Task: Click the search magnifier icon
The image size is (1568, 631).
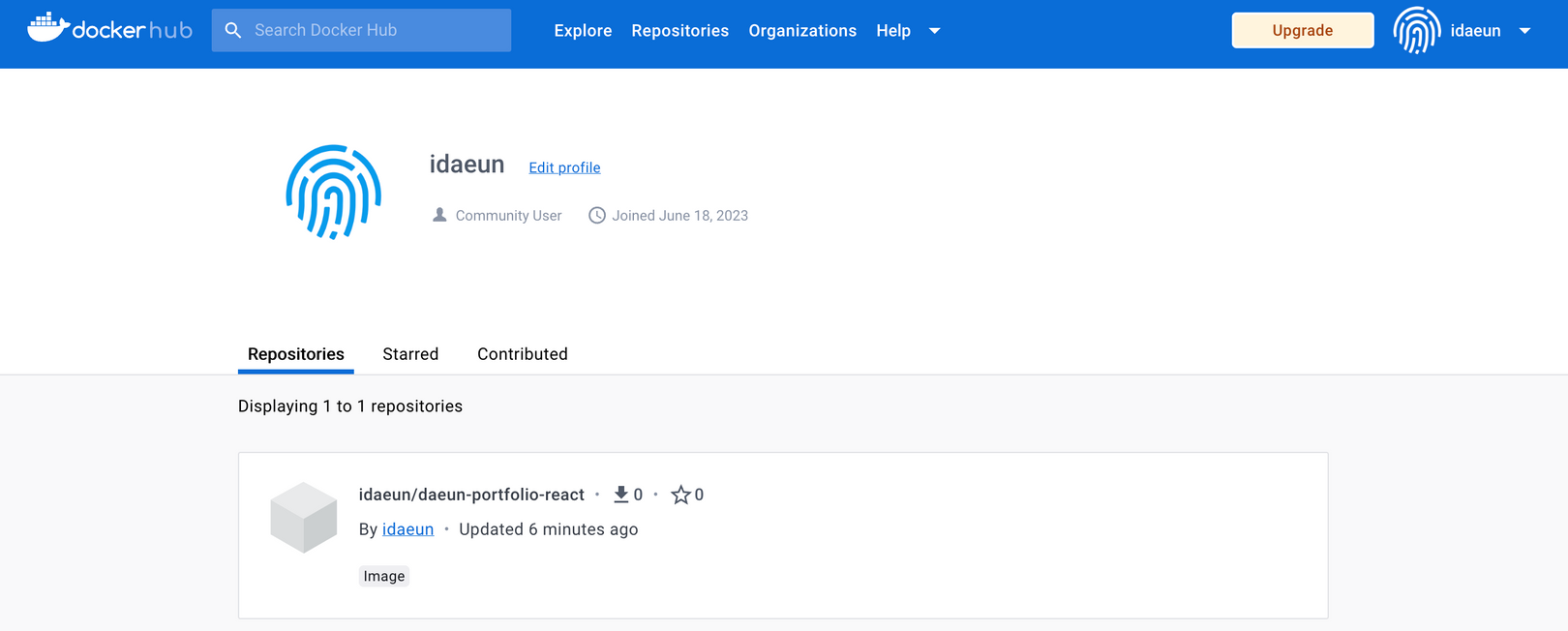Action: tap(233, 30)
